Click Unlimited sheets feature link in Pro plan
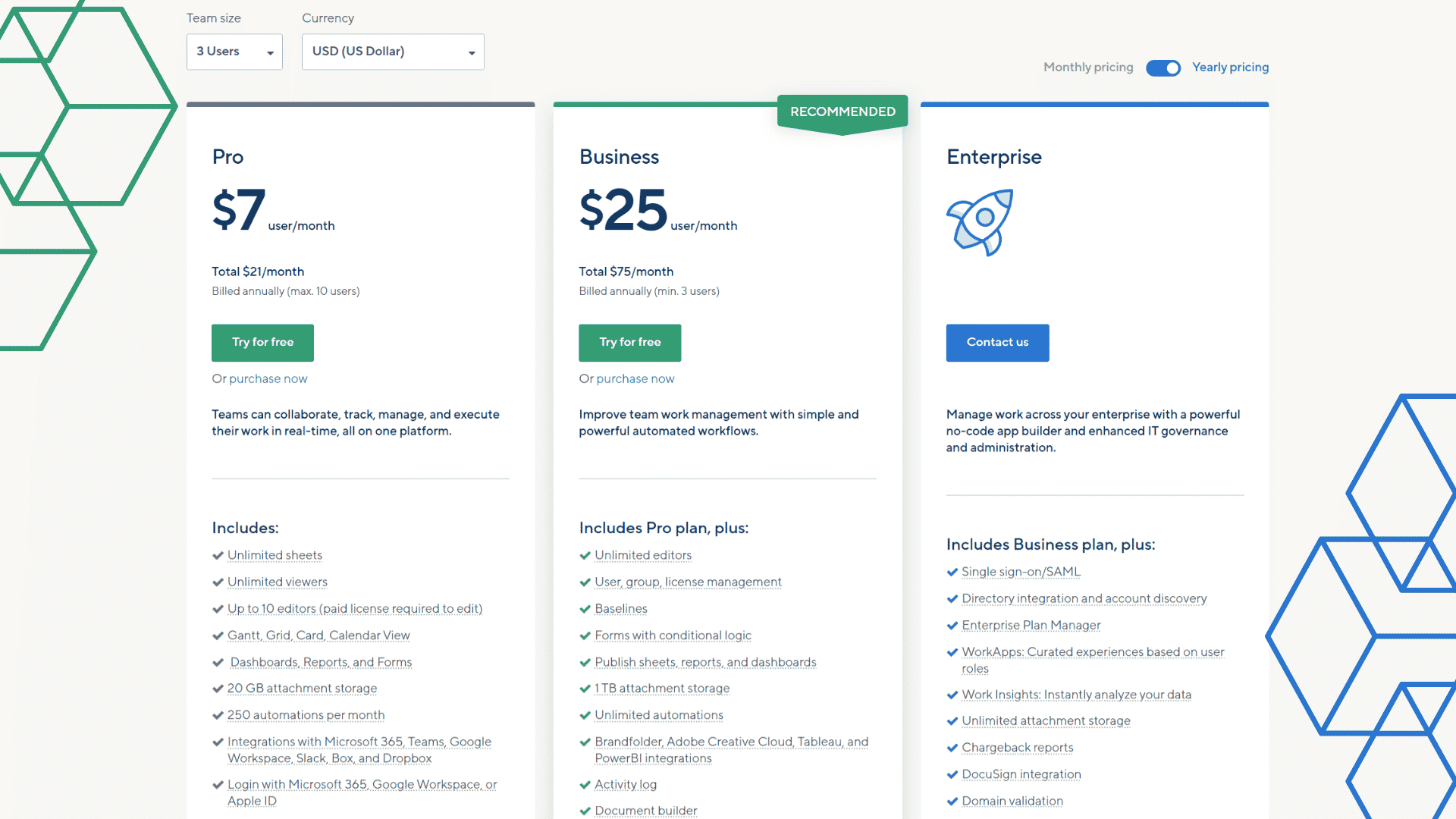 (274, 555)
